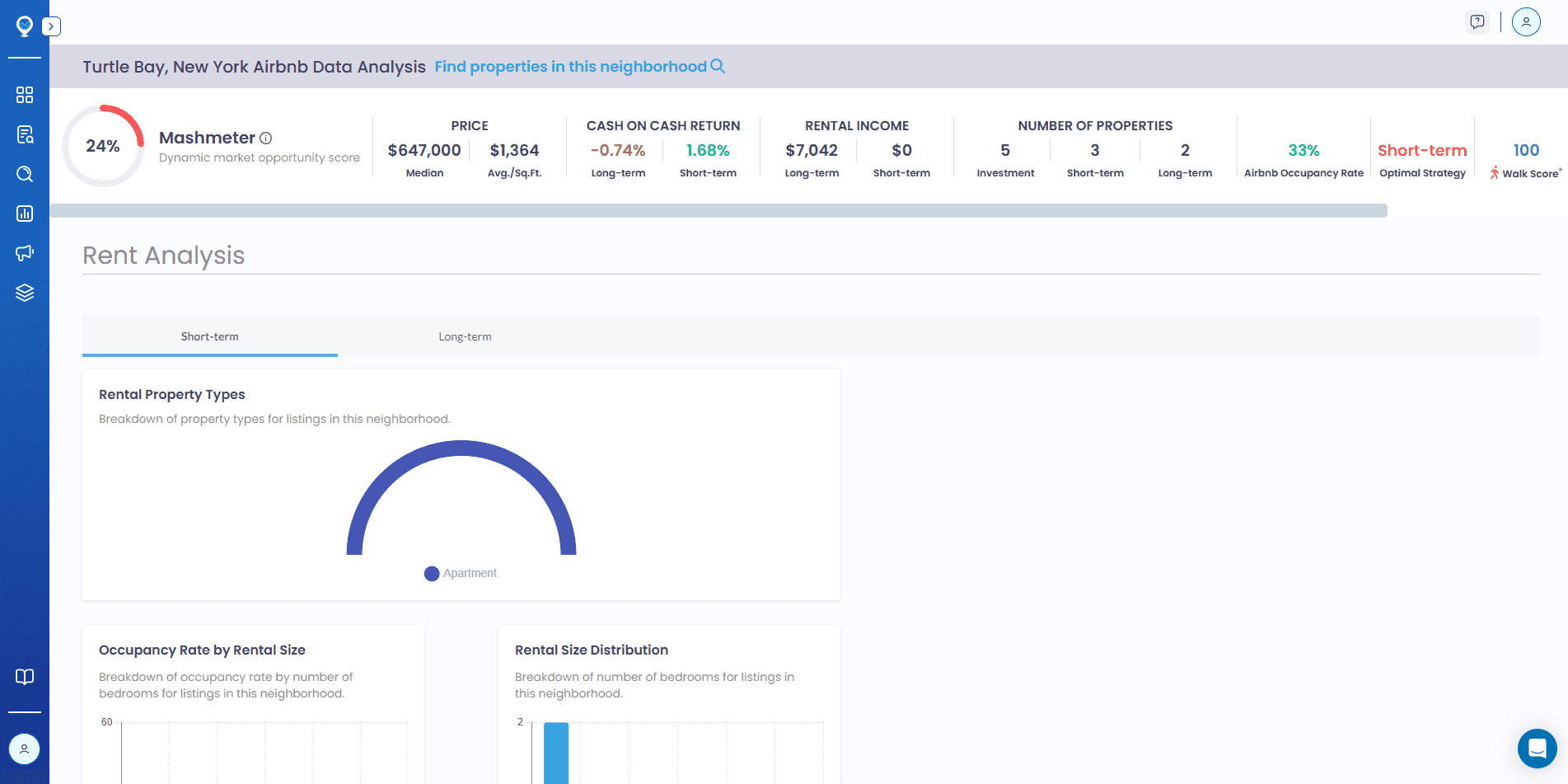Click the 100 Walk Score value
Viewport: 1568px width, 784px height.
[1526, 150]
